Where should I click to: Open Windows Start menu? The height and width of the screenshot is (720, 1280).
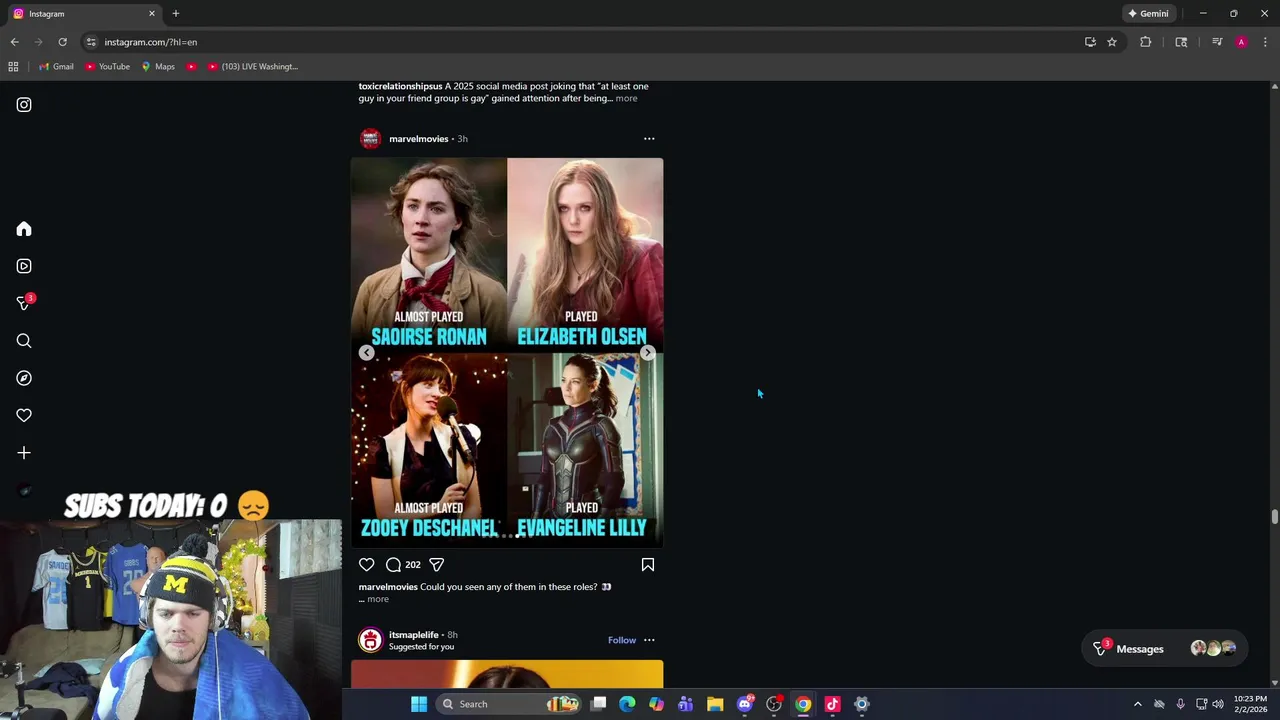419,704
